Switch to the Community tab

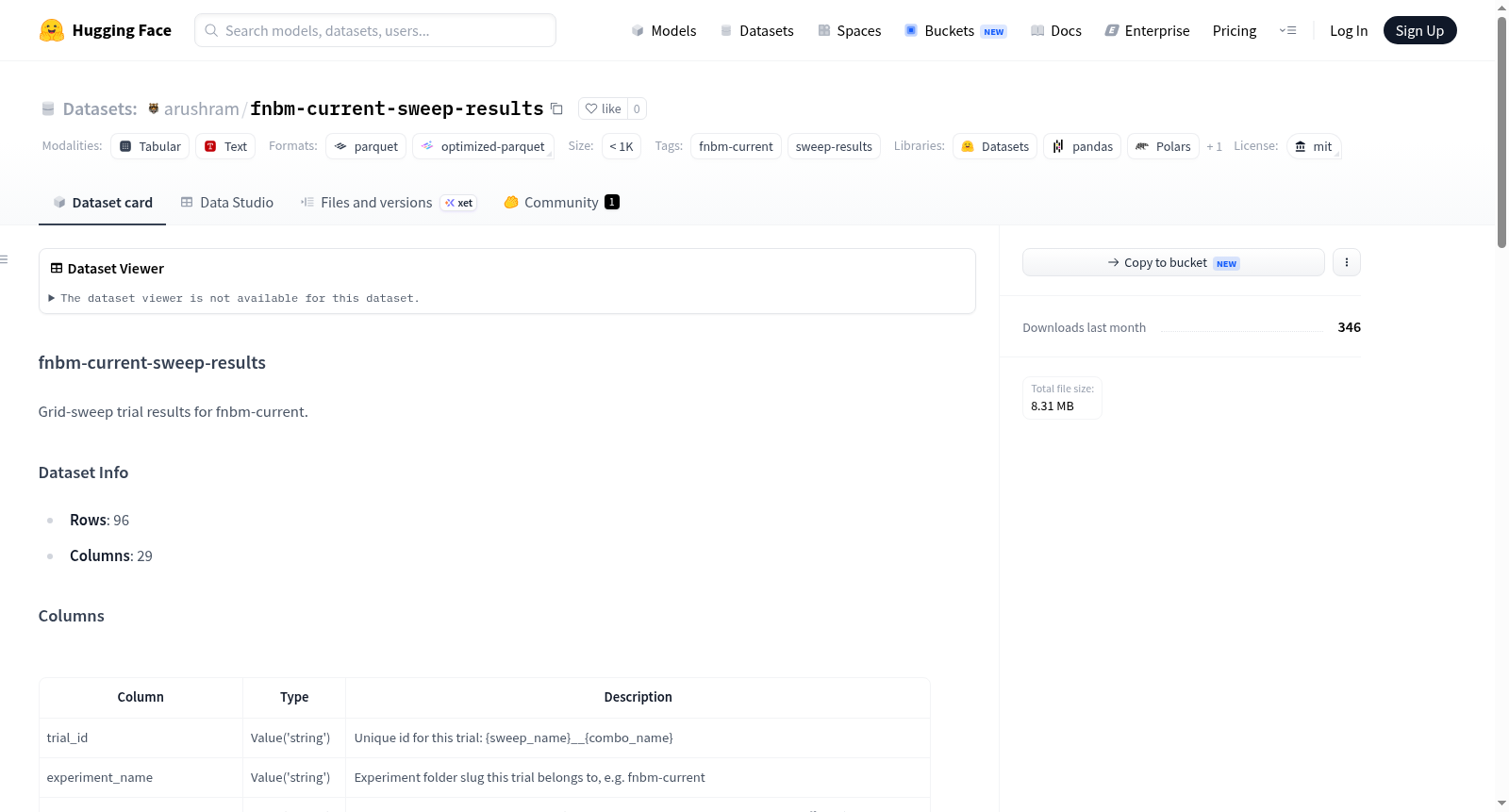(561, 203)
